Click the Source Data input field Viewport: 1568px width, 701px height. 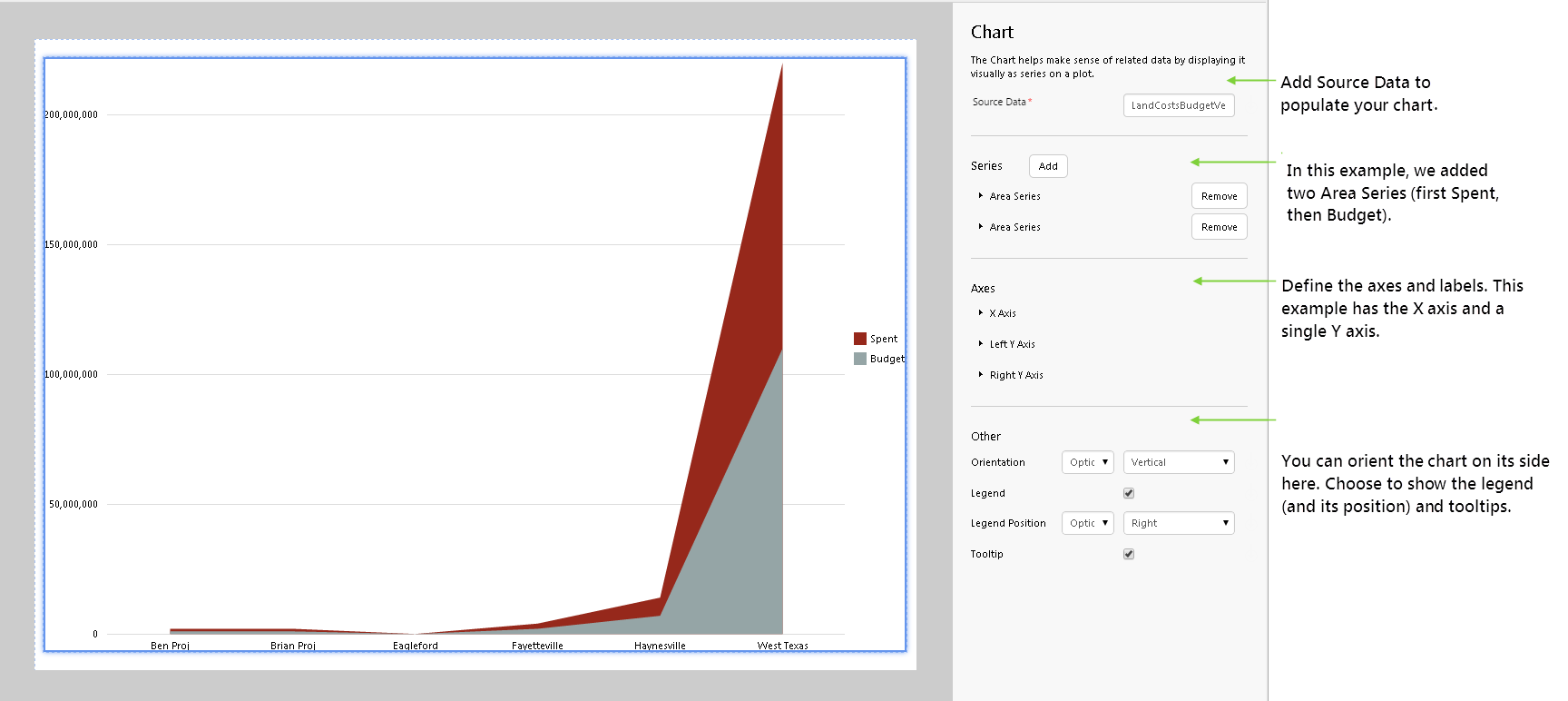click(x=1178, y=105)
